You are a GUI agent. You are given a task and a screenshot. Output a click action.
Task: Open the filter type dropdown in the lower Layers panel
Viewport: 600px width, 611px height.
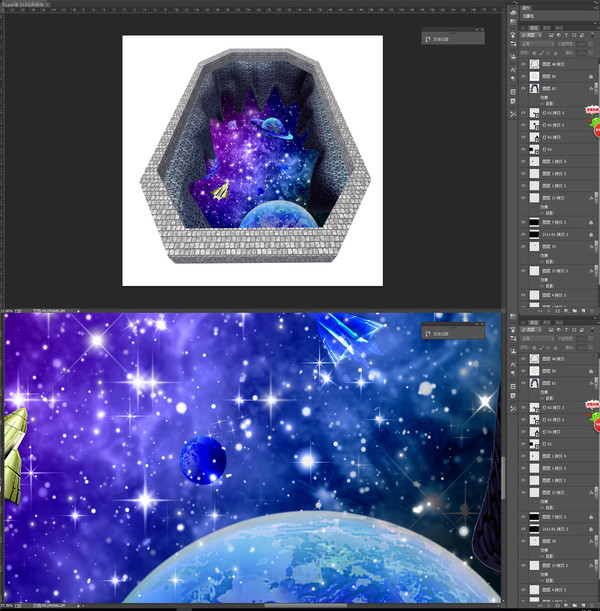531,330
